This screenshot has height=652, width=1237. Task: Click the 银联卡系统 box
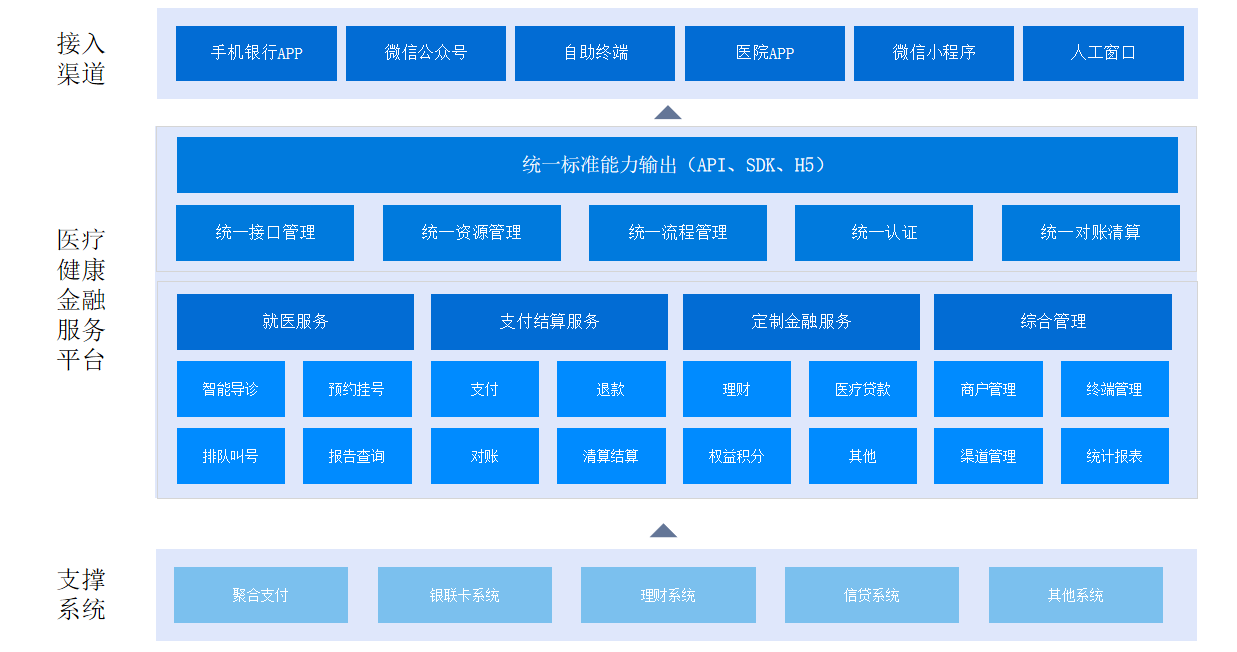pyautogui.click(x=465, y=595)
